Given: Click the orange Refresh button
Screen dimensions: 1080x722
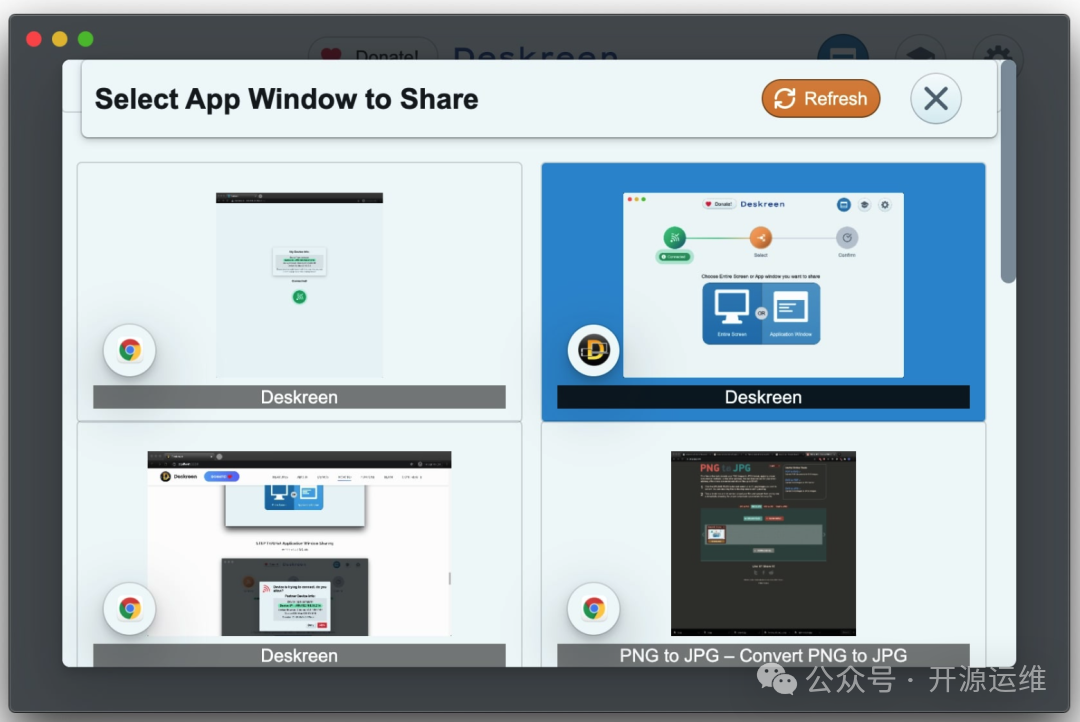Looking at the screenshot, I should 820,99.
